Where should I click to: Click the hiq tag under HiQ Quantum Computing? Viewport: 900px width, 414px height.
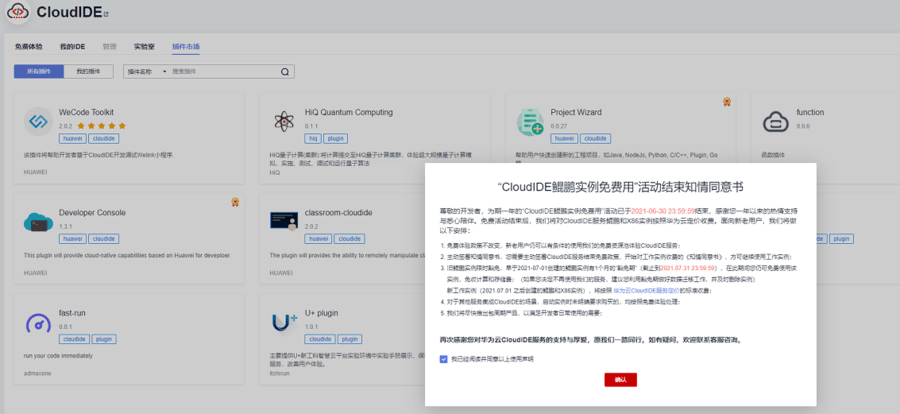pyautogui.click(x=313, y=138)
